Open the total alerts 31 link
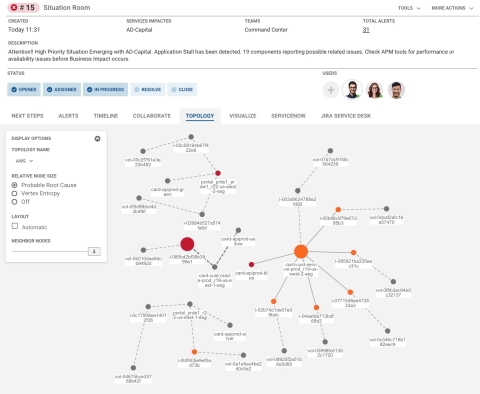This screenshot has height=394, width=480. [x=366, y=30]
